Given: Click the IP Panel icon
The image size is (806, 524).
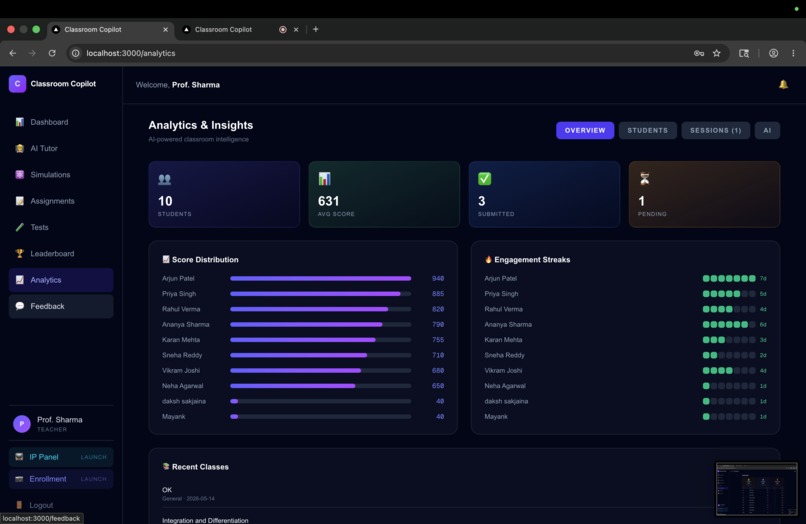Looking at the screenshot, I should [x=19, y=457].
